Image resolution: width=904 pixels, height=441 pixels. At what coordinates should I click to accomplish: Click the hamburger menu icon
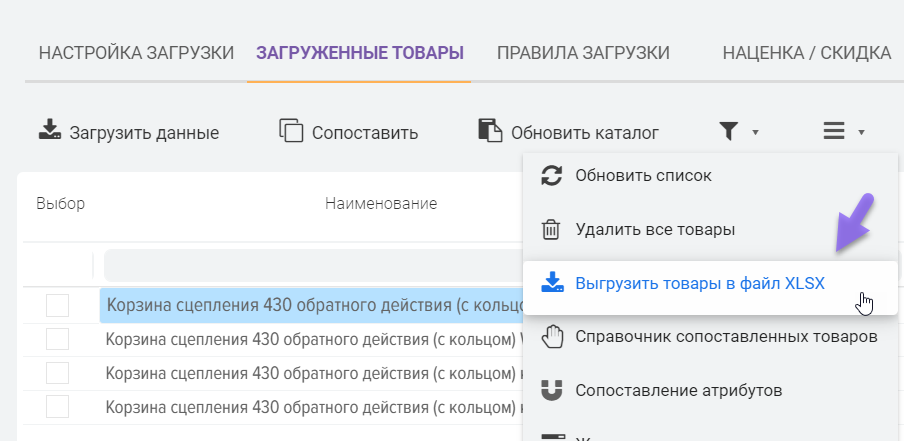834,131
